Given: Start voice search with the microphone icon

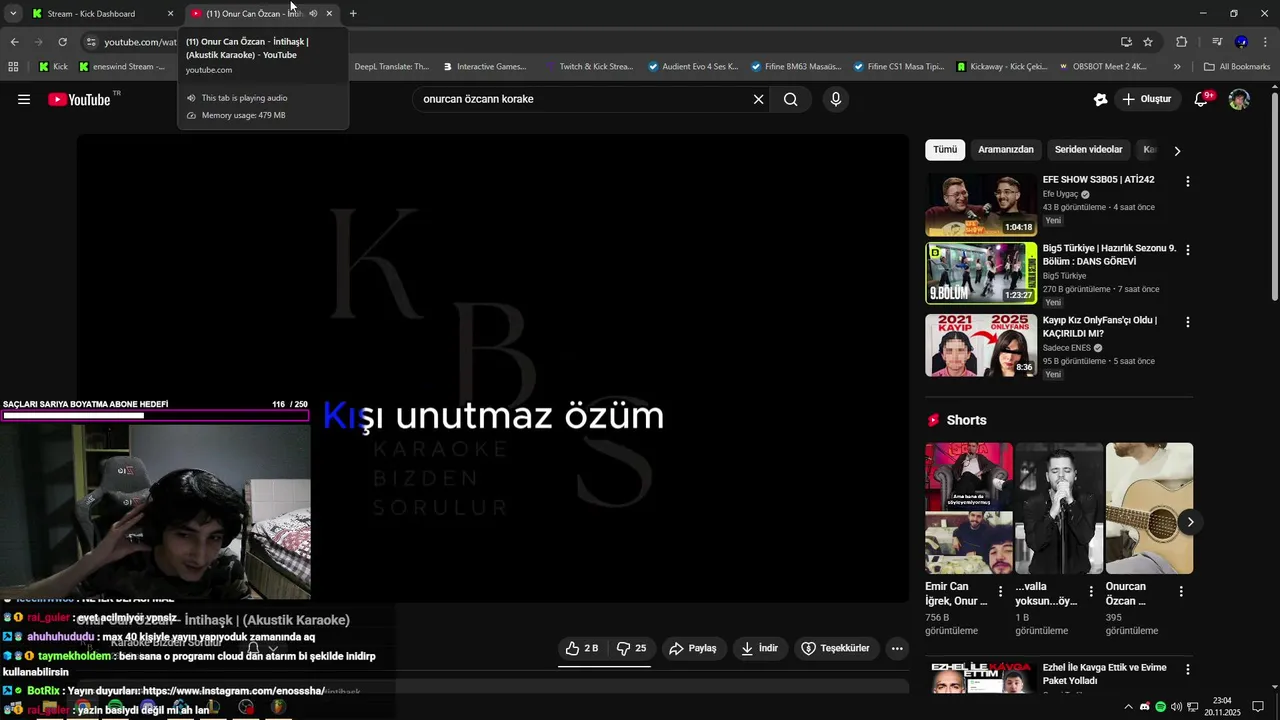Looking at the screenshot, I should pos(836,99).
